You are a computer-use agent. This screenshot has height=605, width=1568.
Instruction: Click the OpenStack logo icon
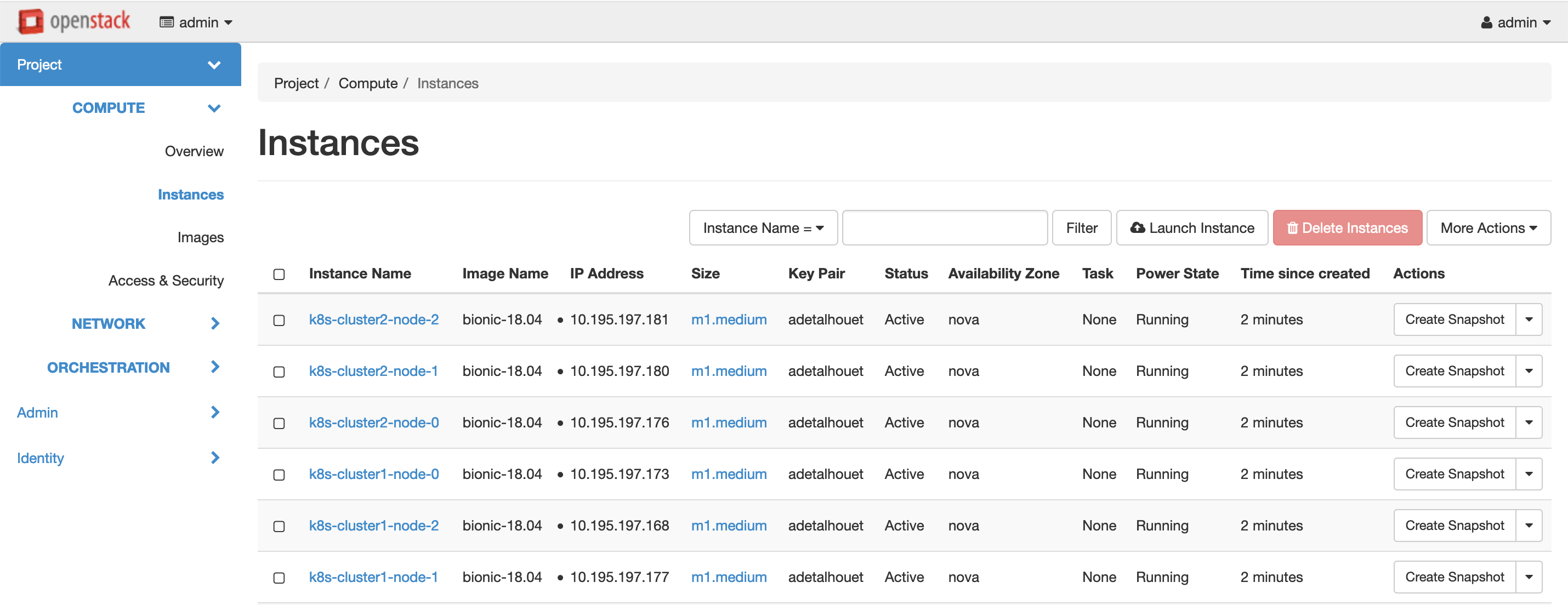(31, 22)
